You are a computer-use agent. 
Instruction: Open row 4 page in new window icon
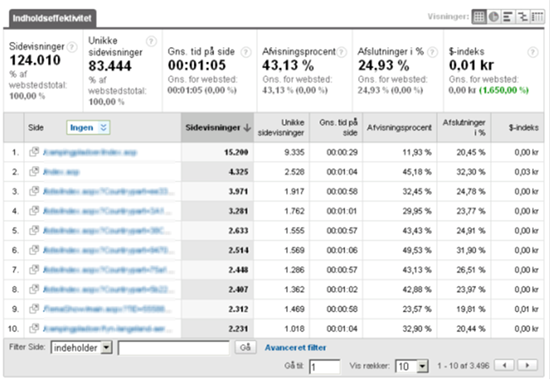coord(34,211)
